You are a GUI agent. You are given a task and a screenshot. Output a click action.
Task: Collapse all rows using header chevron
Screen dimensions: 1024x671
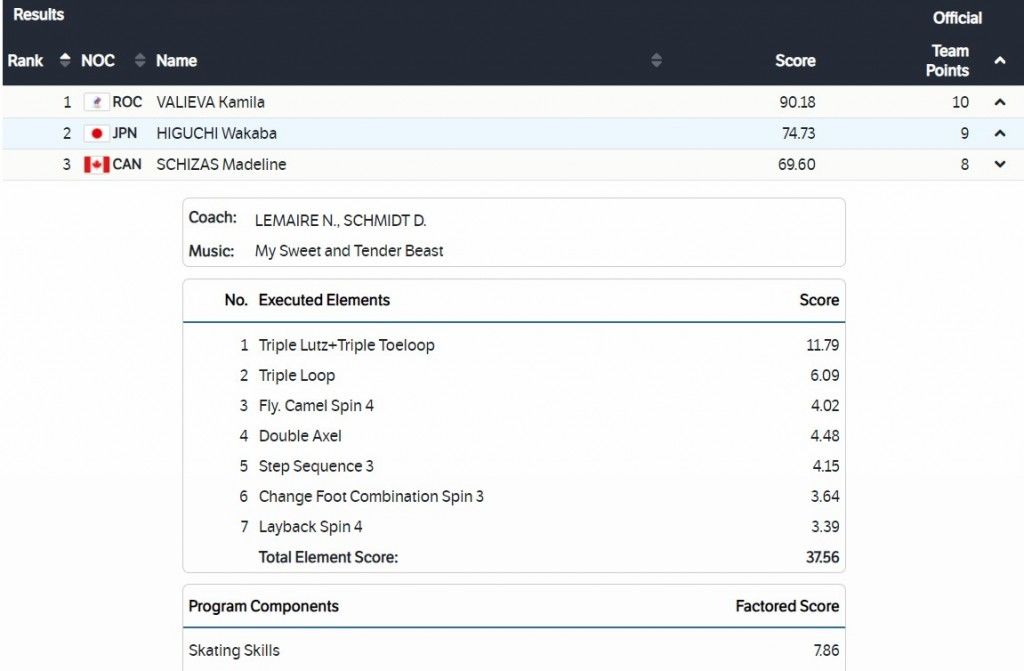click(x=1000, y=61)
